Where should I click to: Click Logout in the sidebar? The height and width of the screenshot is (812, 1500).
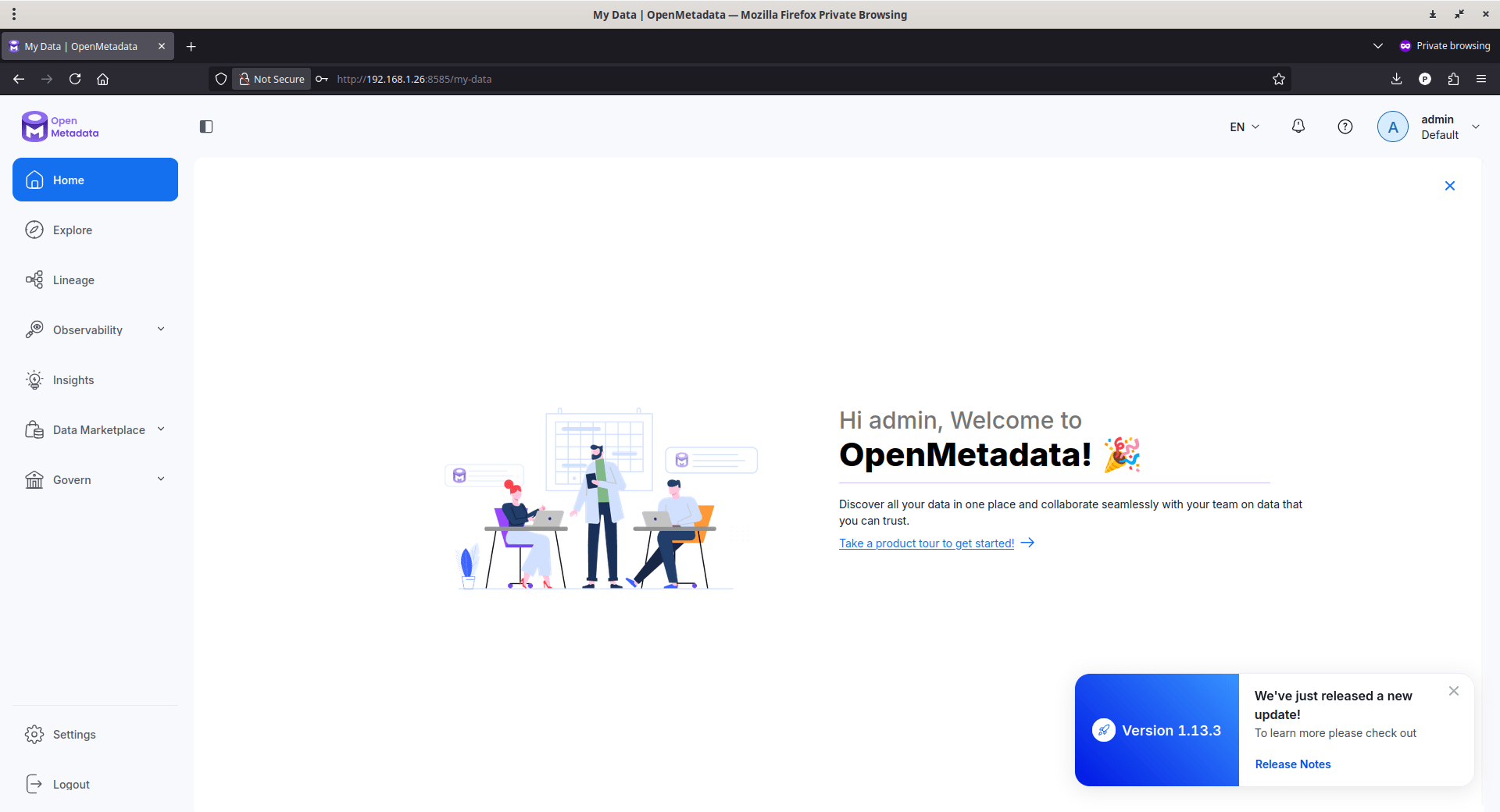(x=95, y=784)
